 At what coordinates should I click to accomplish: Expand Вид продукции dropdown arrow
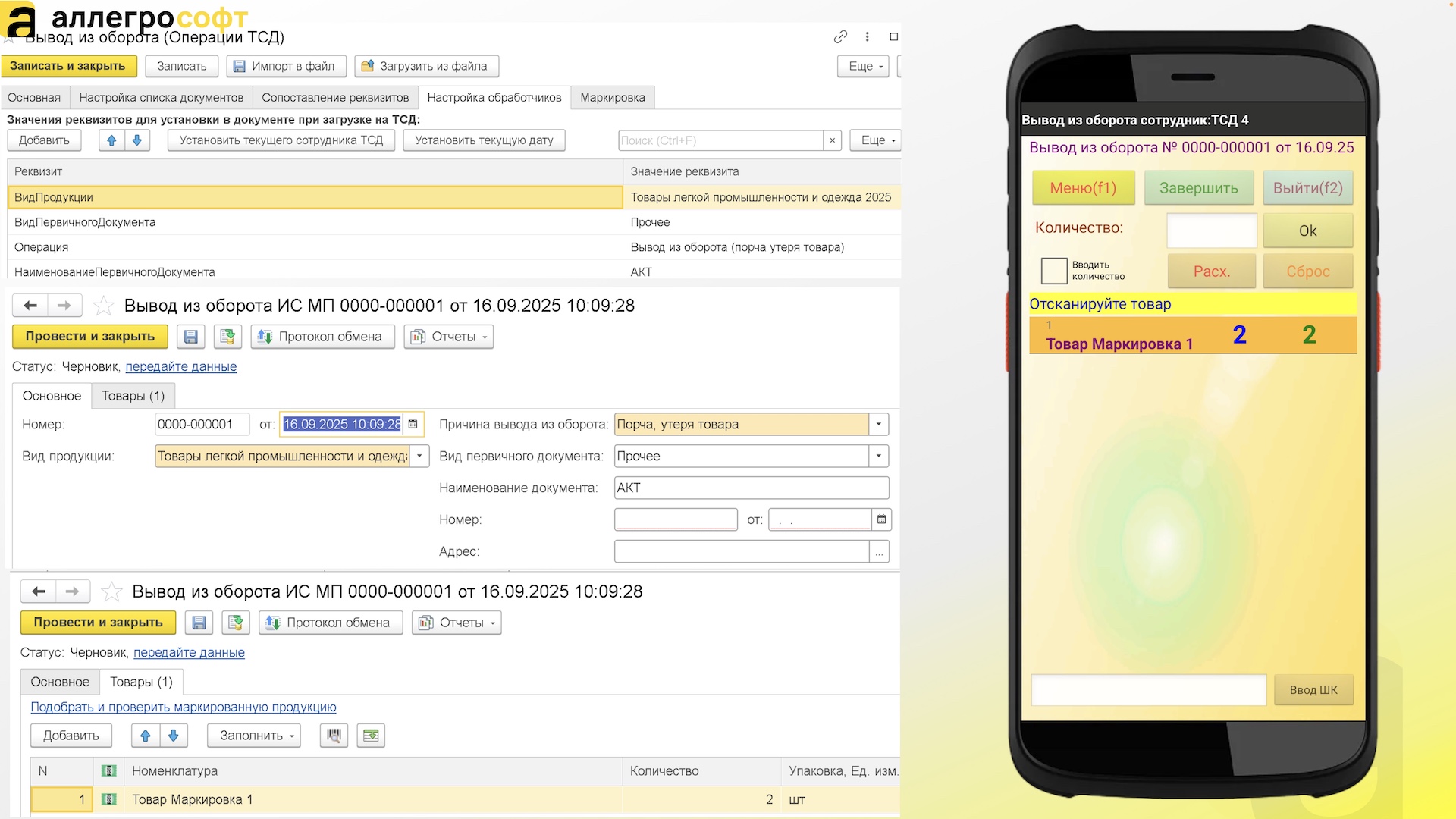(x=419, y=457)
